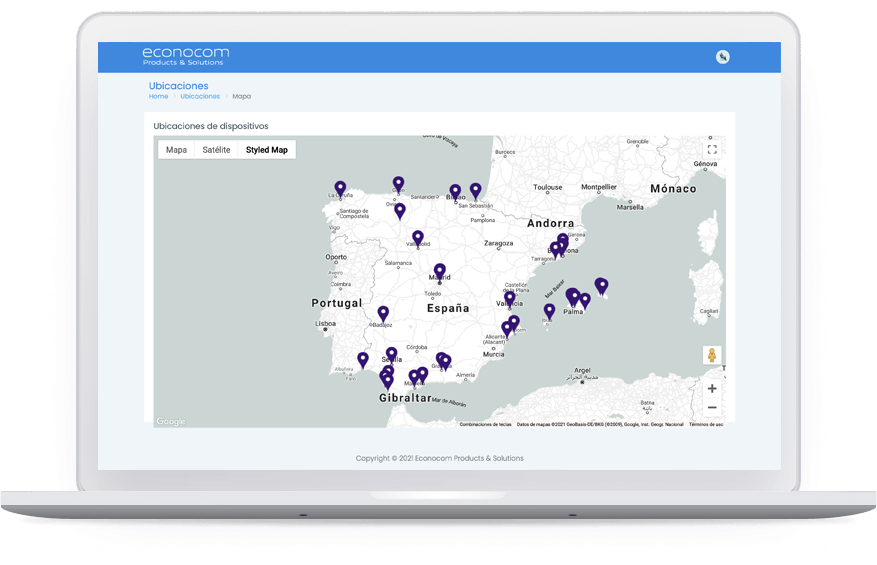Select the Styled Map view
The width and height of the screenshot is (877, 565).
(x=266, y=150)
